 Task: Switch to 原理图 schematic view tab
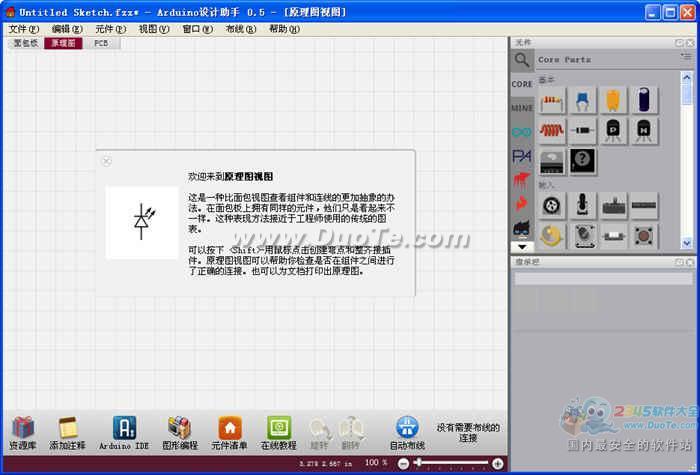coord(63,43)
